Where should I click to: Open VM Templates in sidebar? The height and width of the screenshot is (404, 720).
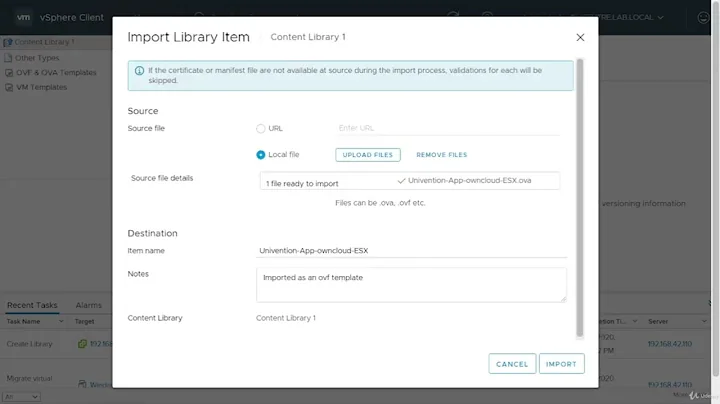tap(41, 87)
